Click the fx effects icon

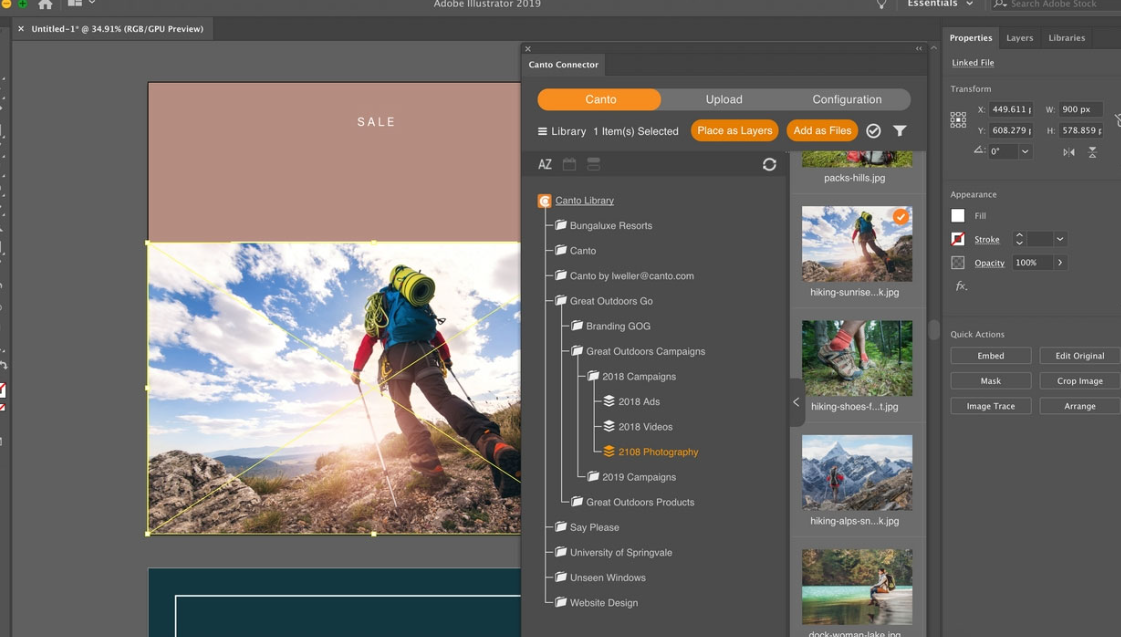pos(962,286)
